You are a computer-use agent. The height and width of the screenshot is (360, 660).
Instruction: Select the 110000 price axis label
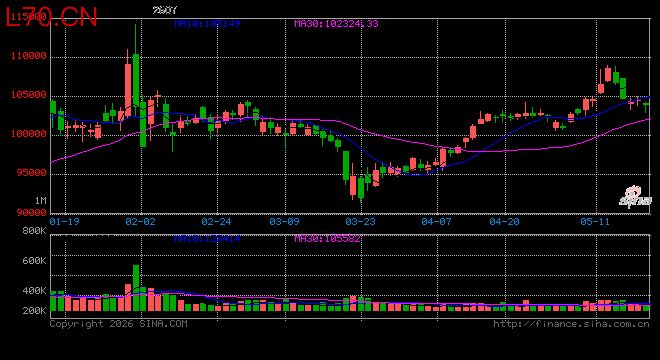click(x=29, y=56)
